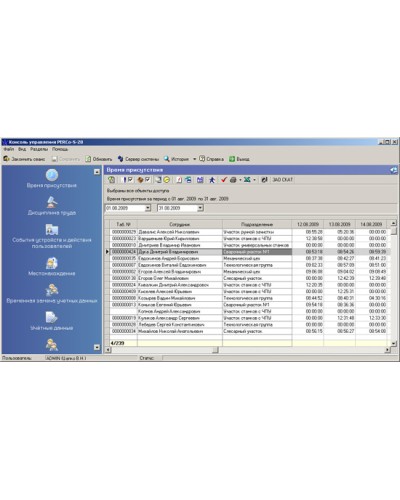Open the Учётные данные sidebar icon
The width and height of the screenshot is (400, 500).
52,317
